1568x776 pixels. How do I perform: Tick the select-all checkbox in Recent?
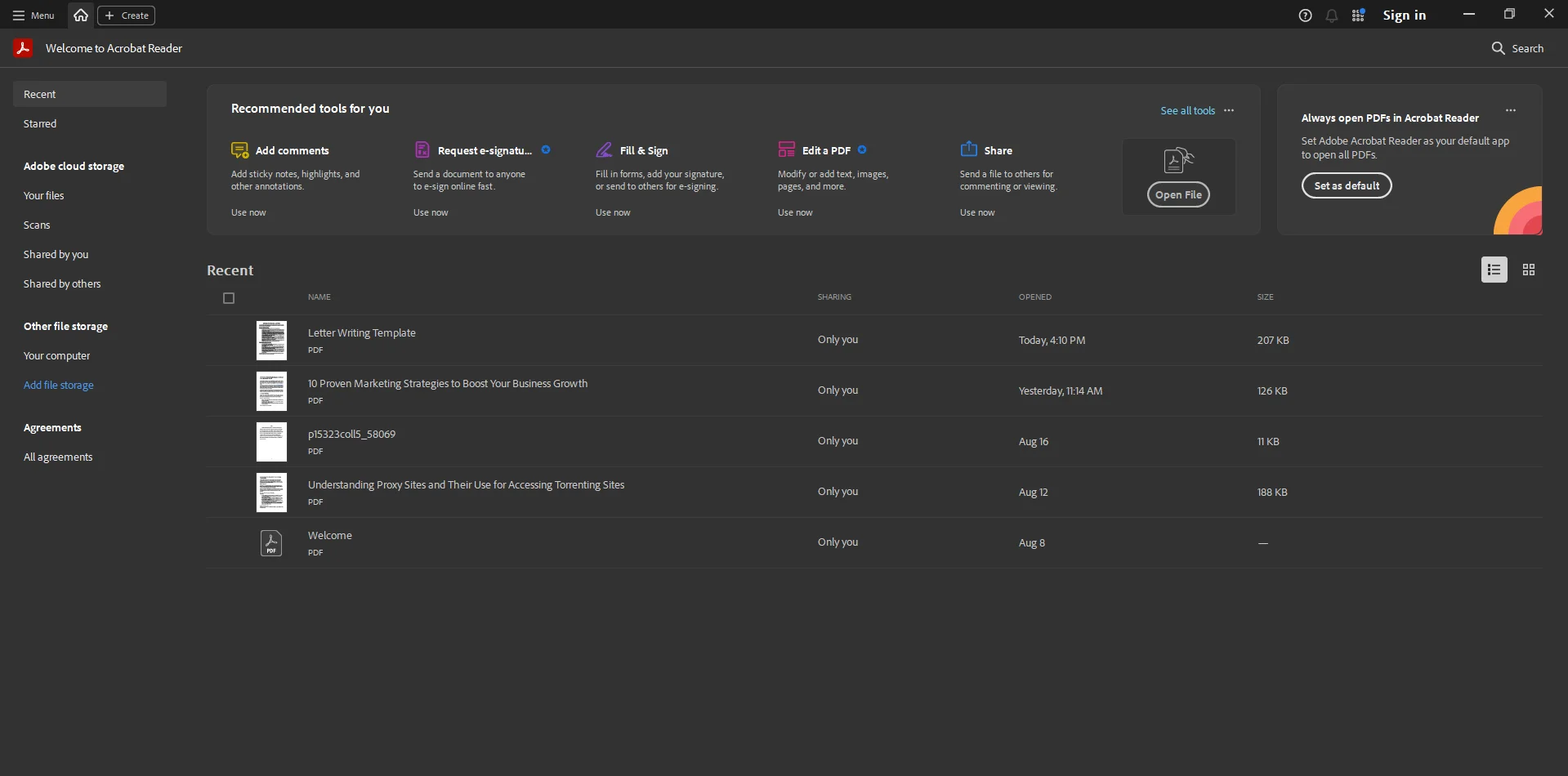(x=229, y=298)
